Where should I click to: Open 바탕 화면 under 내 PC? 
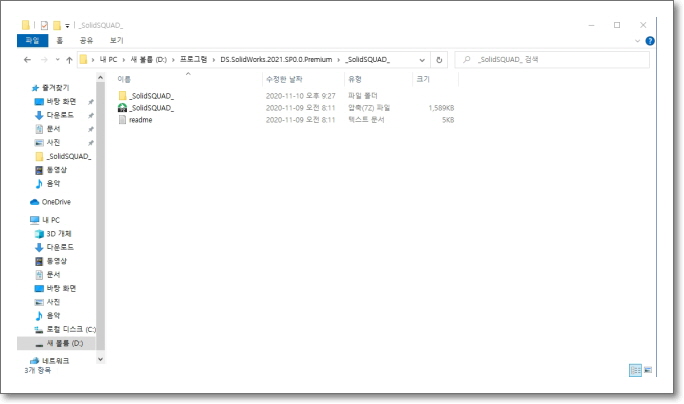click(55, 288)
